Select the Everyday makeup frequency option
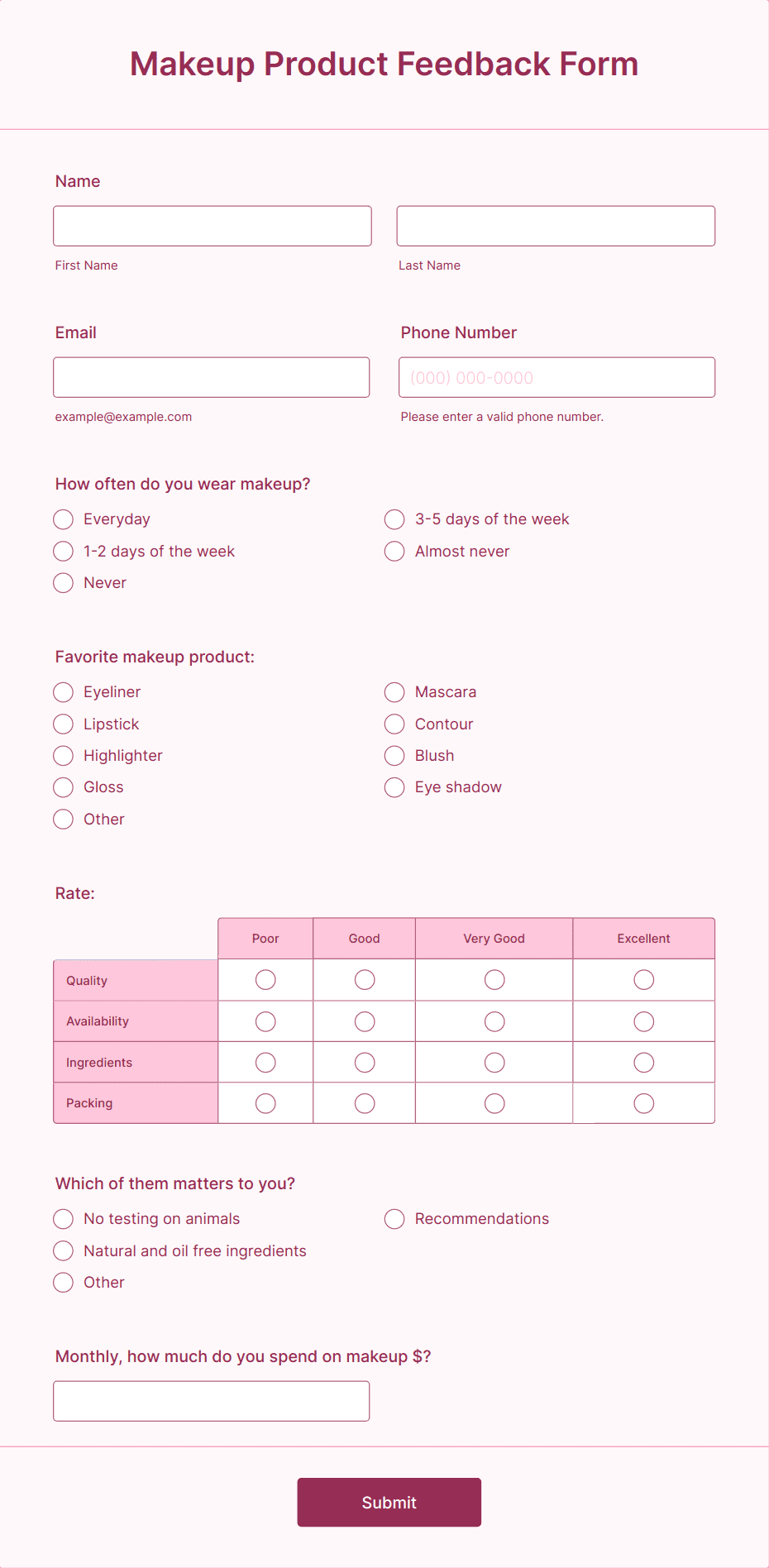This screenshot has height=1568, width=769. [x=64, y=519]
